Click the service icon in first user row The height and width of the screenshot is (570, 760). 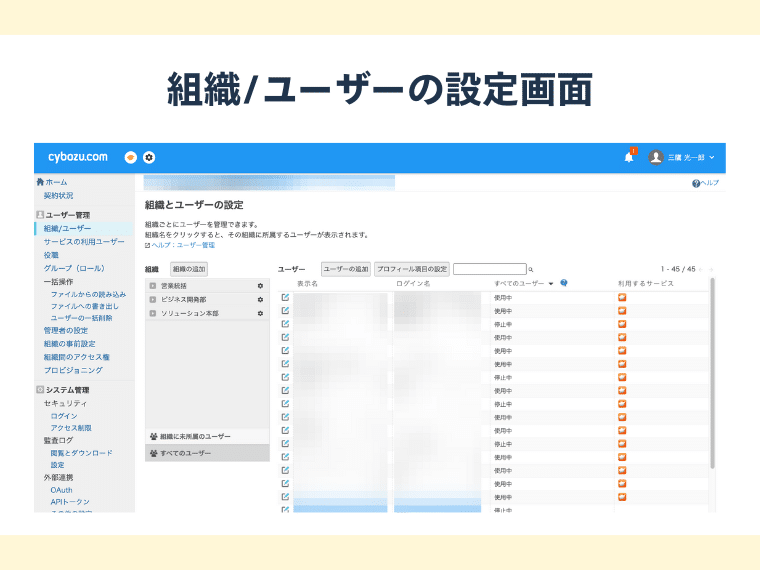click(x=621, y=297)
